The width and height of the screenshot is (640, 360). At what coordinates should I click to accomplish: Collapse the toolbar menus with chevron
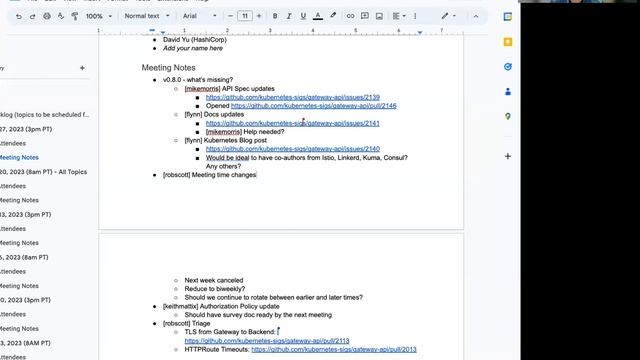click(476, 16)
